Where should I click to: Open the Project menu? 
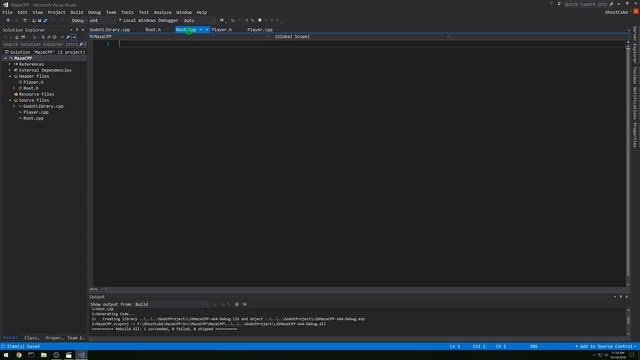coord(56,12)
